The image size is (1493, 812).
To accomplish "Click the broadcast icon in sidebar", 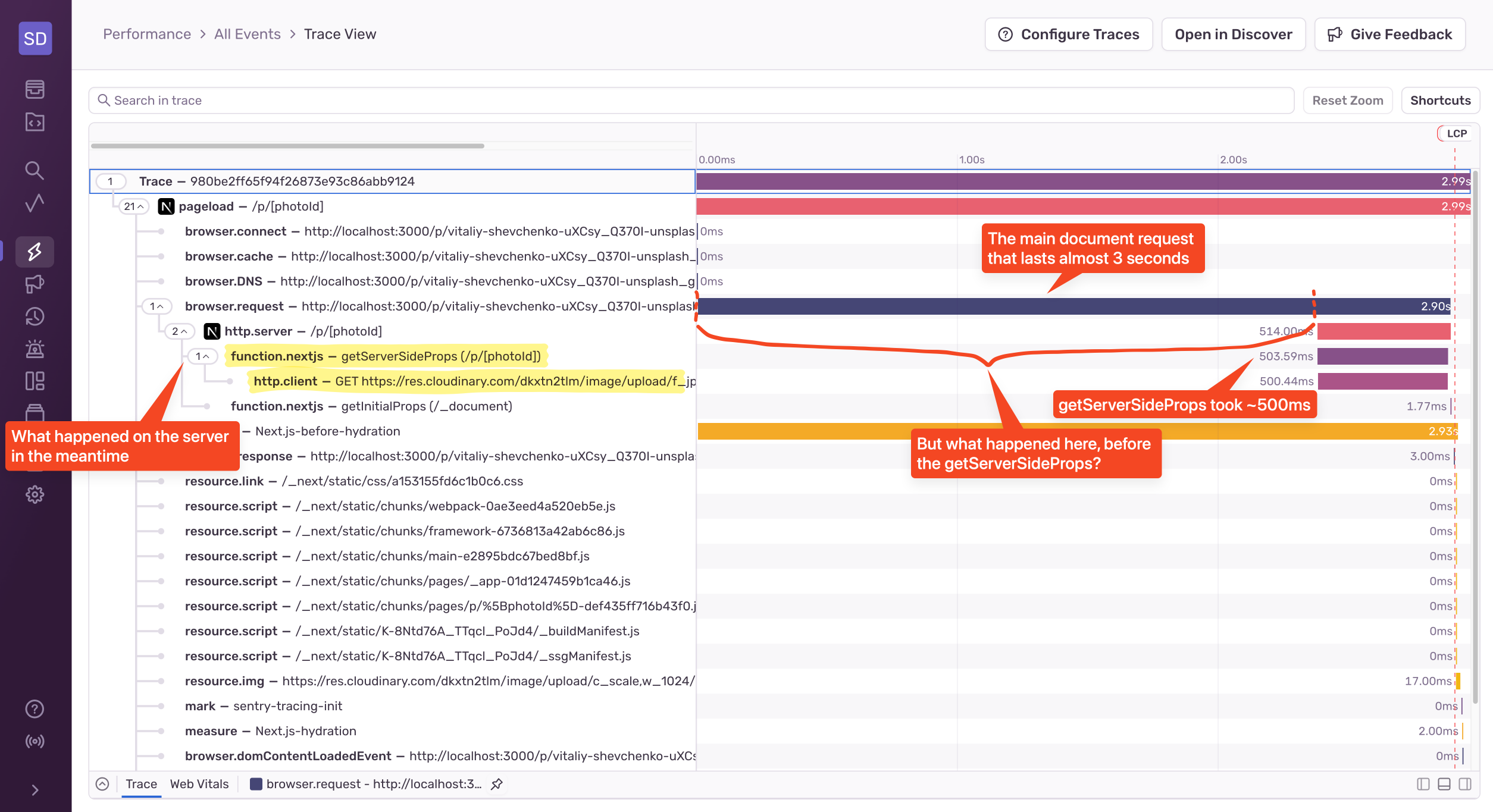I will (x=35, y=741).
